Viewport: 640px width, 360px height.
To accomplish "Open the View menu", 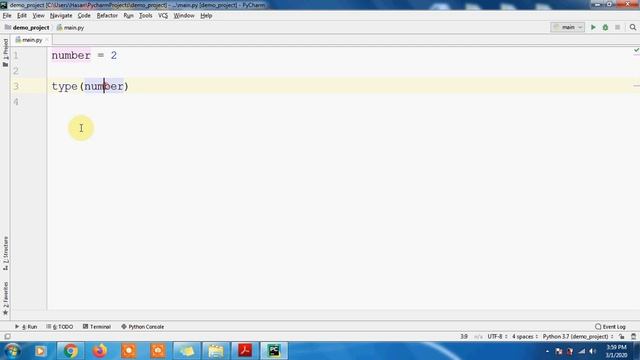I will click(38, 16).
